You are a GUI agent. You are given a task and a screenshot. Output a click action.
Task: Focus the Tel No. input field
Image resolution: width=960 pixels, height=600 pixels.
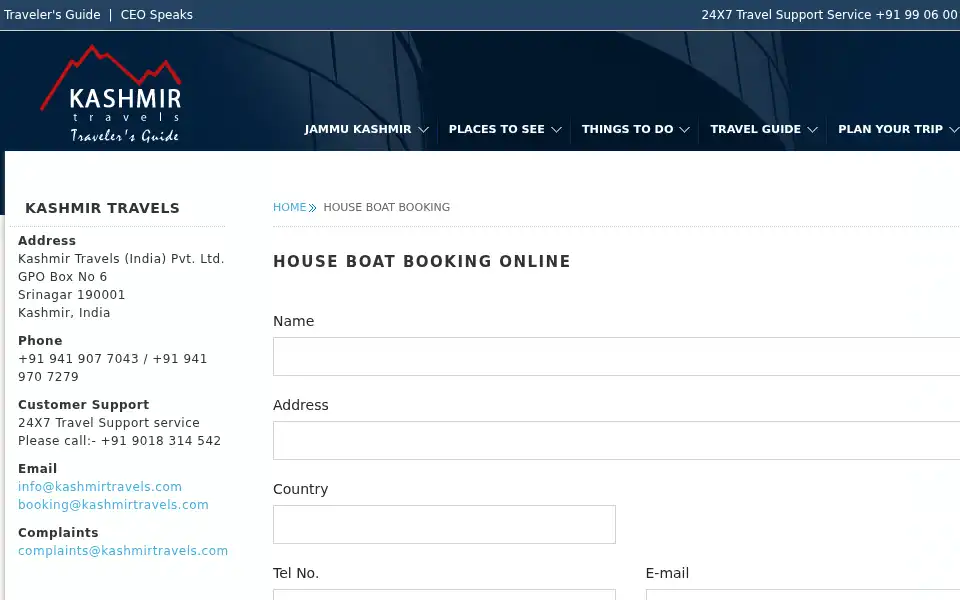444,594
